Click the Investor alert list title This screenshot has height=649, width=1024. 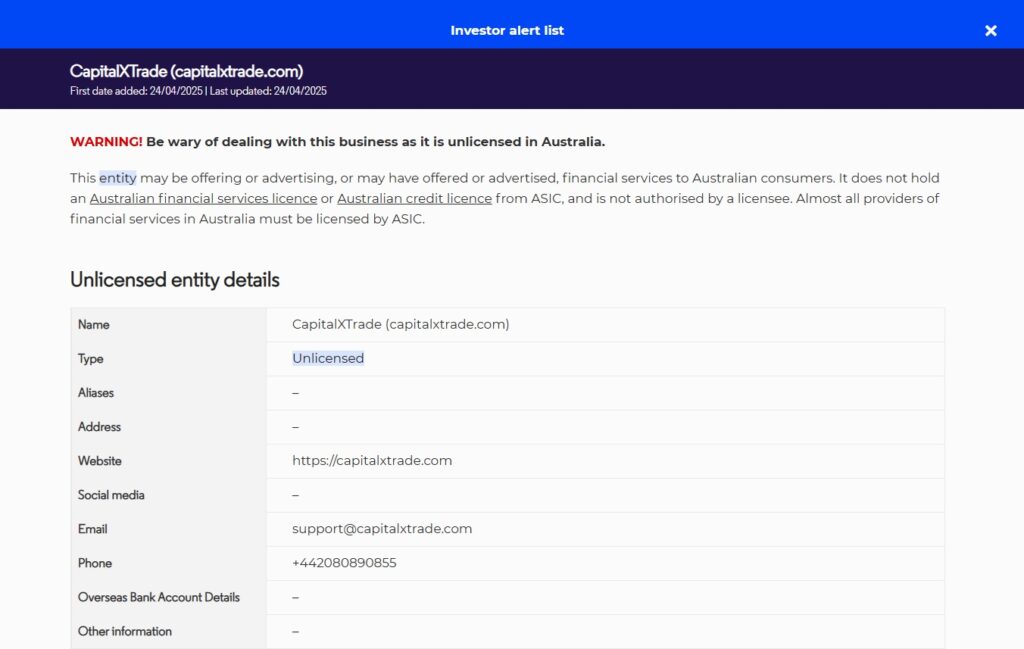(507, 31)
